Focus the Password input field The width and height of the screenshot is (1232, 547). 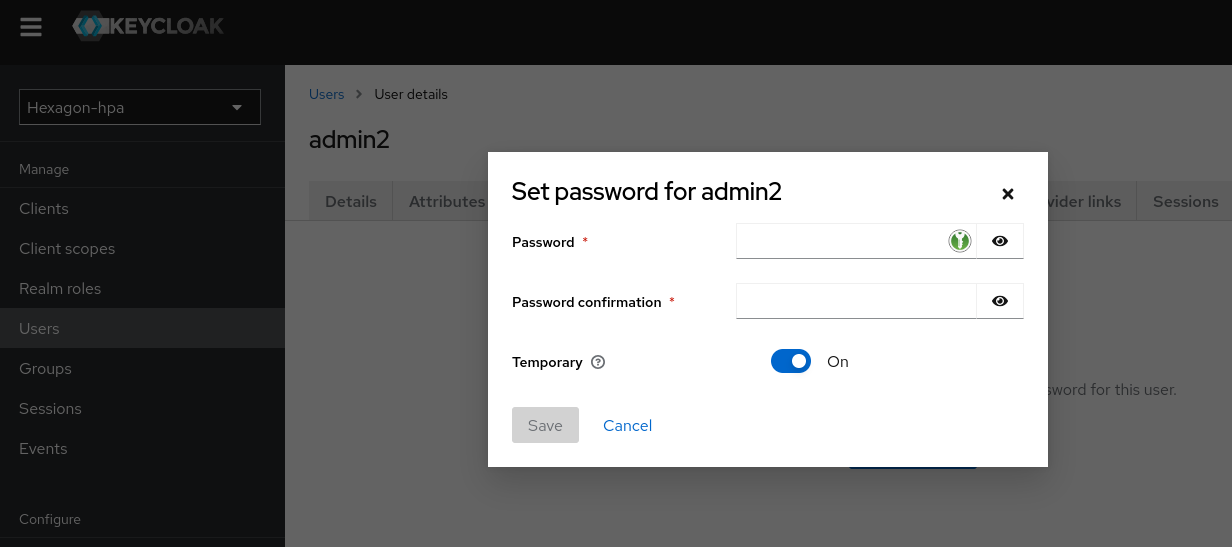pyautogui.click(x=856, y=241)
